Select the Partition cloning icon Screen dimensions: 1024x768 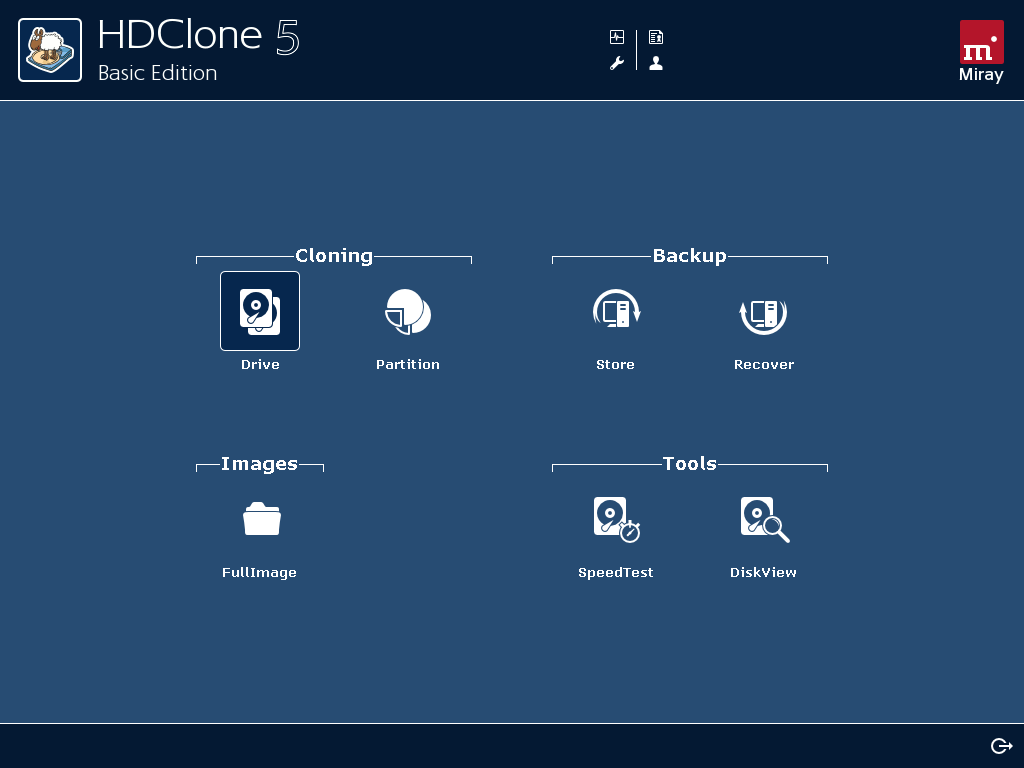coord(408,312)
